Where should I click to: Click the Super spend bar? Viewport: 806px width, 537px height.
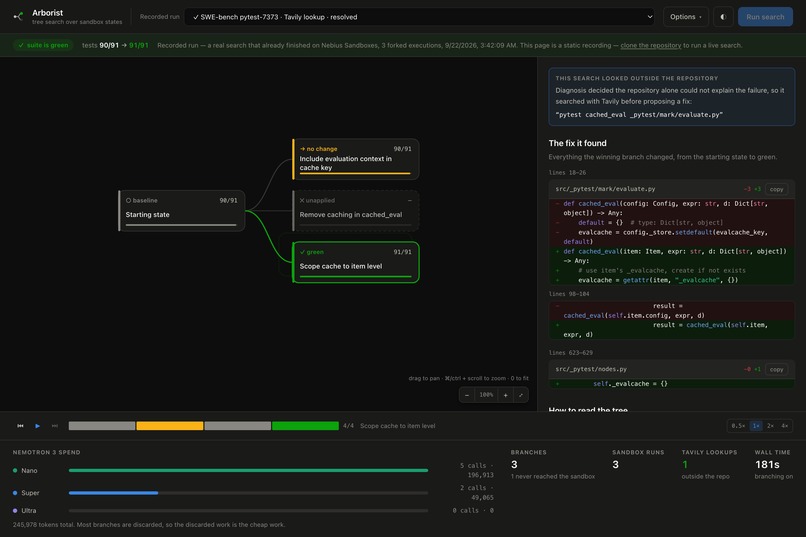click(x=248, y=493)
